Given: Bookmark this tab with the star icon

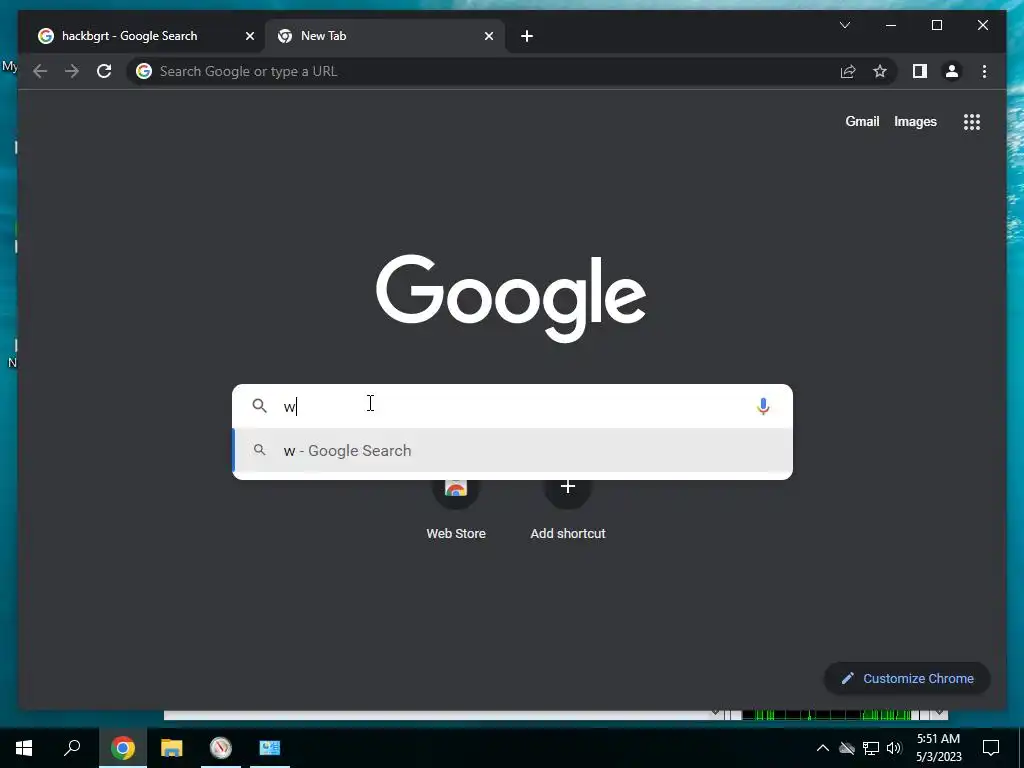Looking at the screenshot, I should [880, 71].
